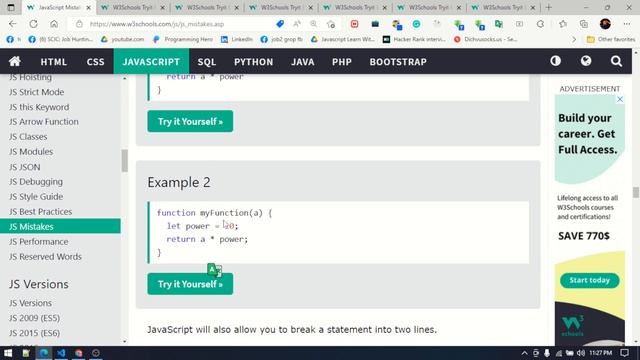The width and height of the screenshot is (640, 360).
Task: Switch to the last W3Schools Tryit tab
Action: click(x=503, y=7)
